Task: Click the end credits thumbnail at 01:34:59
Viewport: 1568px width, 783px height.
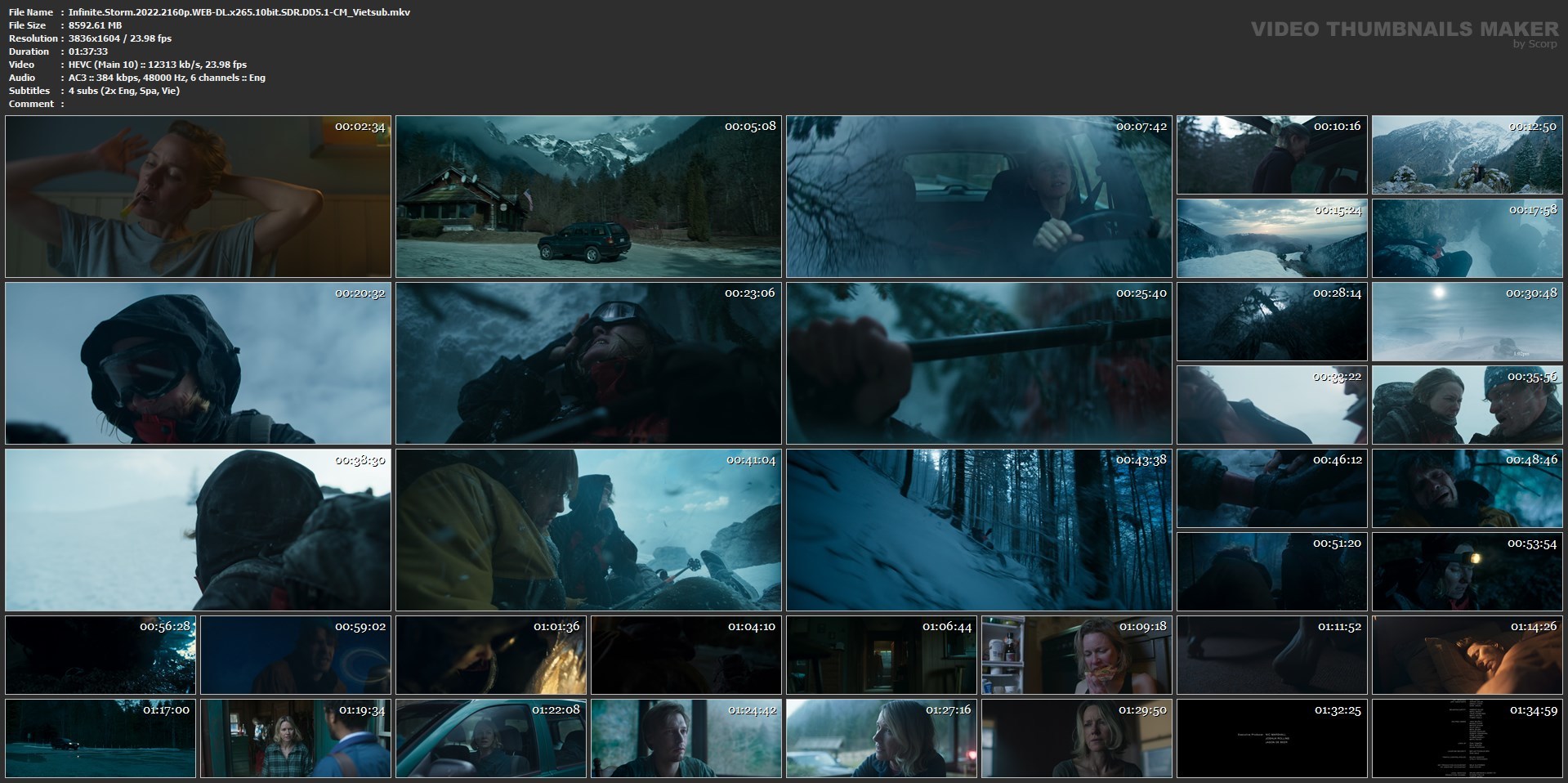Action: point(1467,738)
